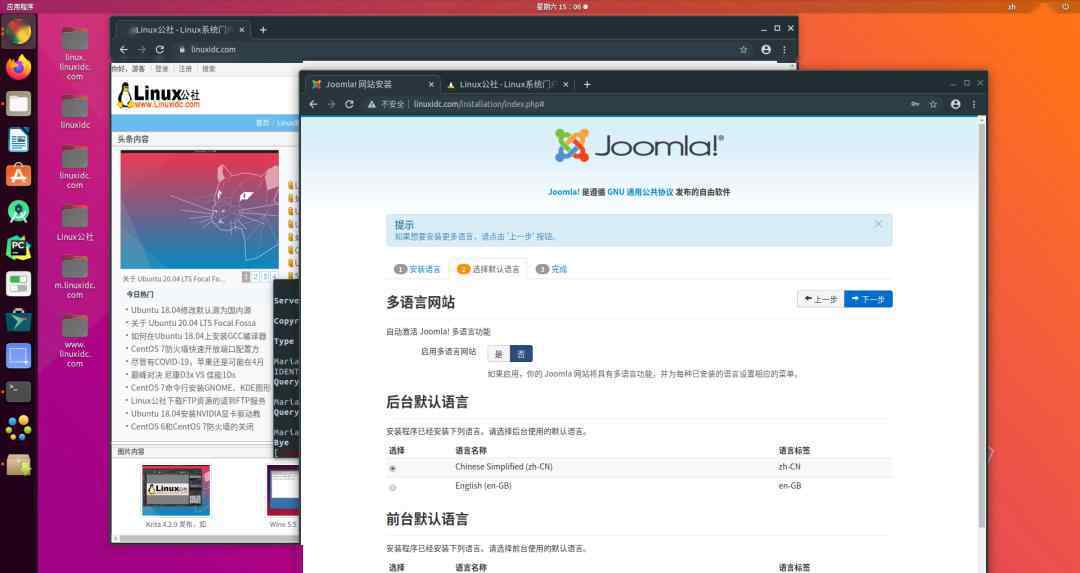Open the saved password key icon

[915, 104]
